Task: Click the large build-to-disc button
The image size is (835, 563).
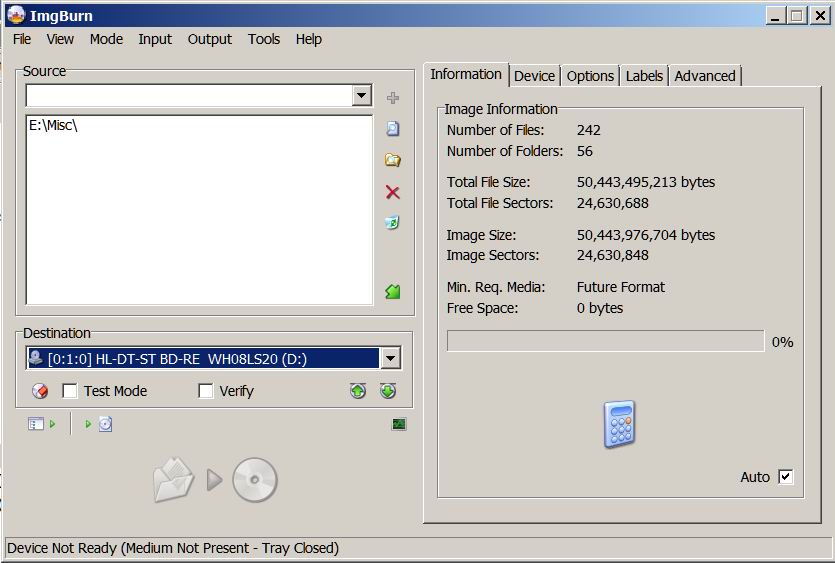Action: (215, 481)
